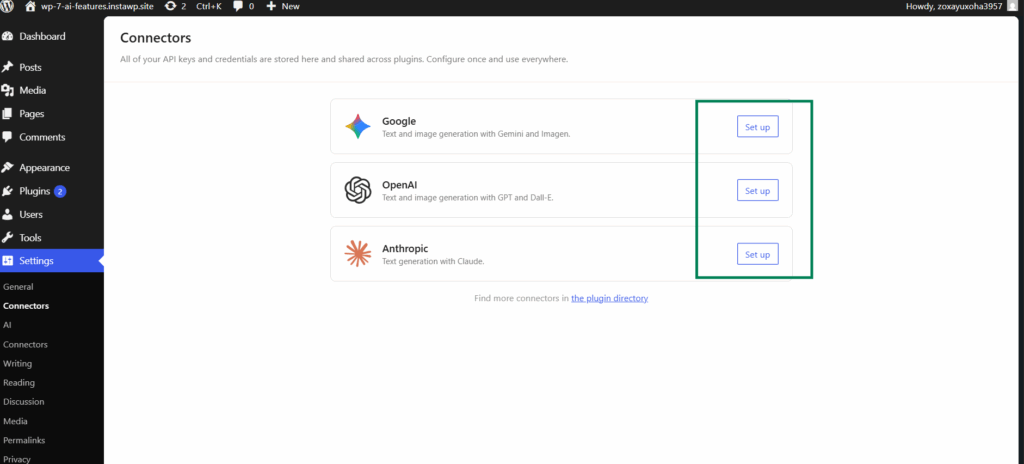1024x464 pixels.
Task: Open the Permalinks settings submenu item
Action: coord(24,440)
